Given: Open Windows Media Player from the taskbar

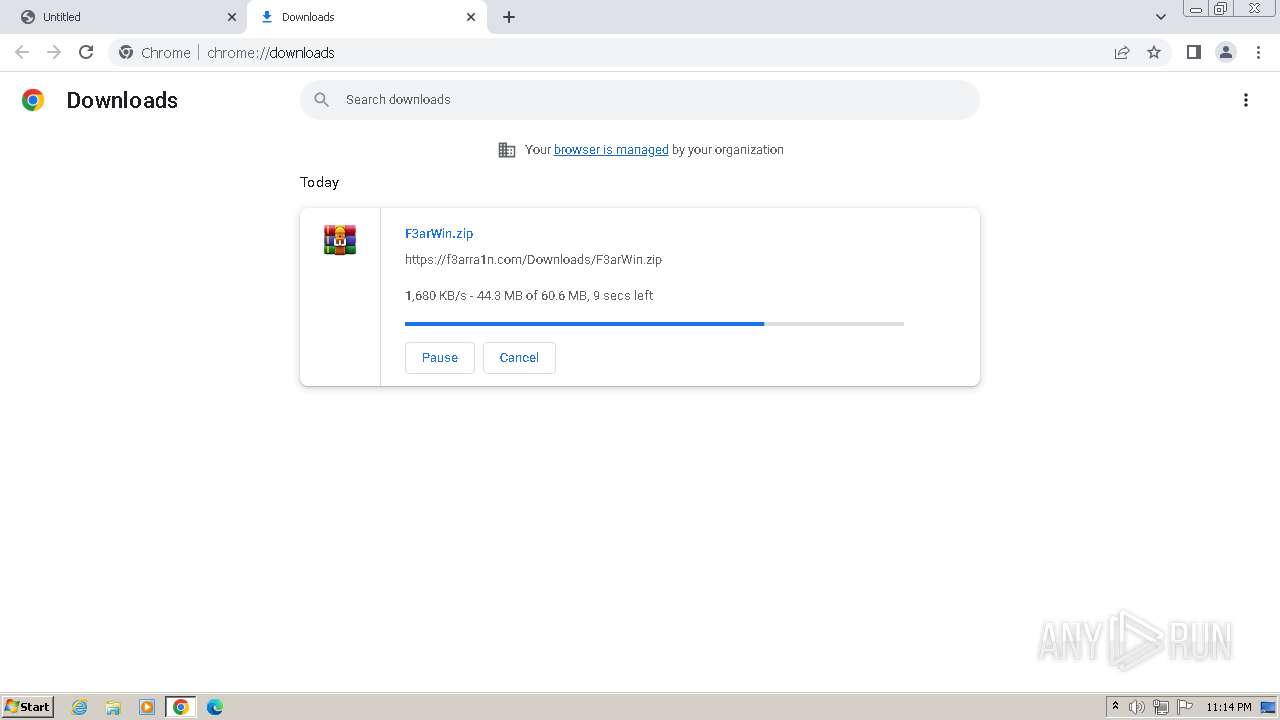Looking at the screenshot, I should (147, 707).
